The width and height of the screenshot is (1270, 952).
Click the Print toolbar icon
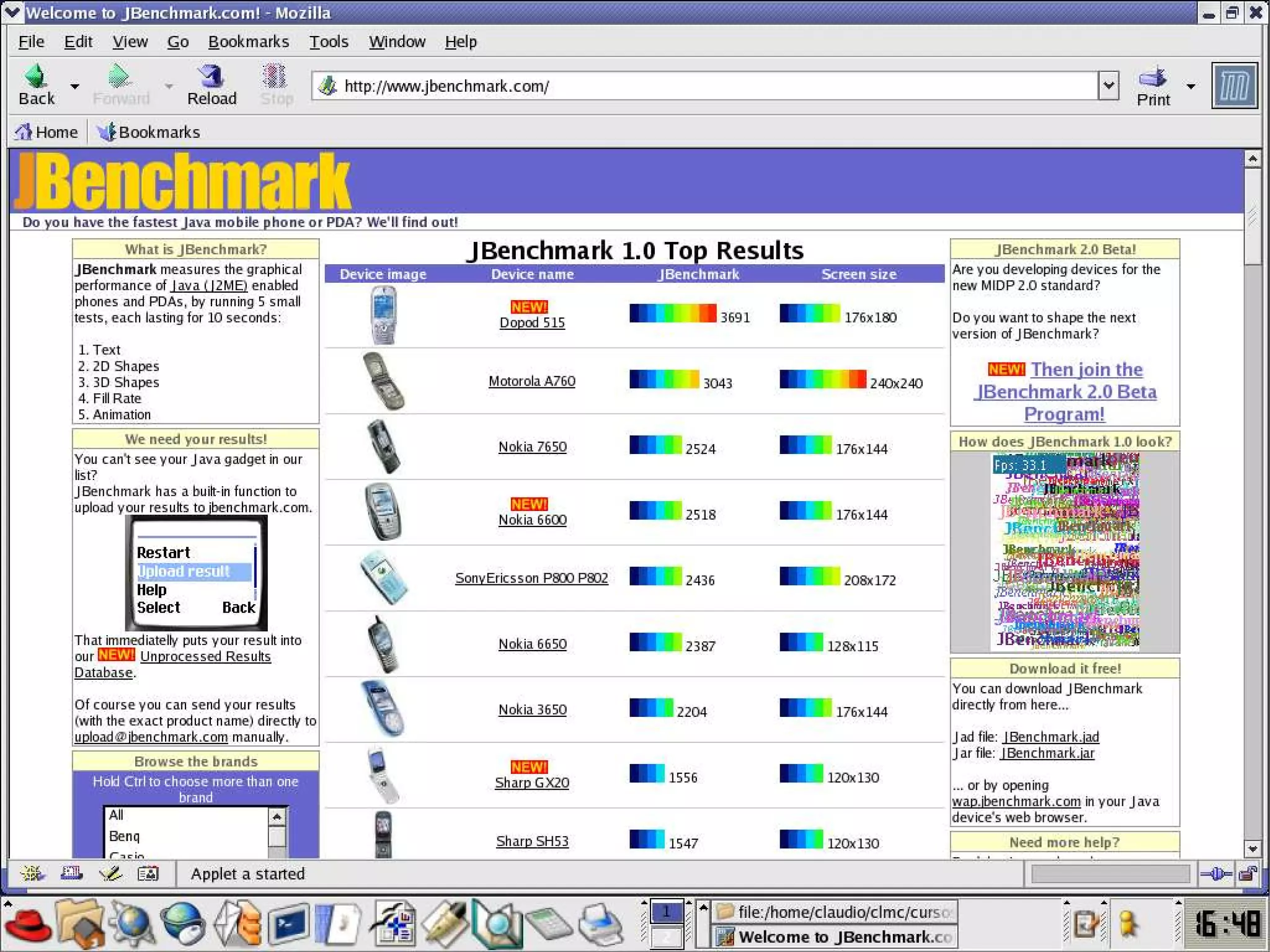tap(1152, 78)
